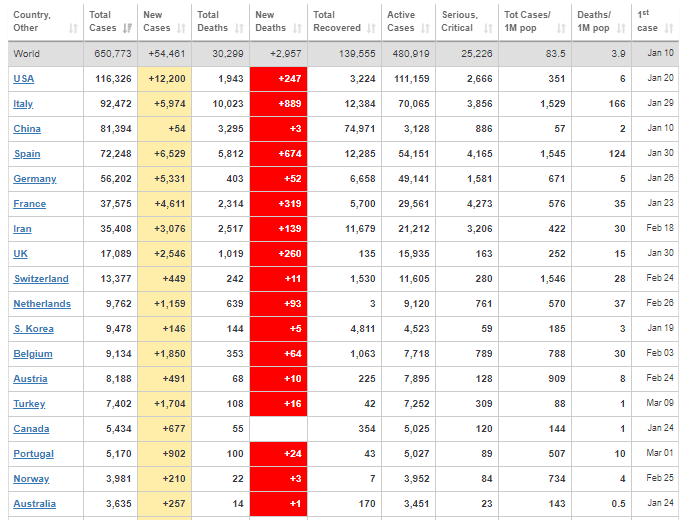
Task: Open the Portugal country link
Action: pyautogui.click(x=34, y=454)
